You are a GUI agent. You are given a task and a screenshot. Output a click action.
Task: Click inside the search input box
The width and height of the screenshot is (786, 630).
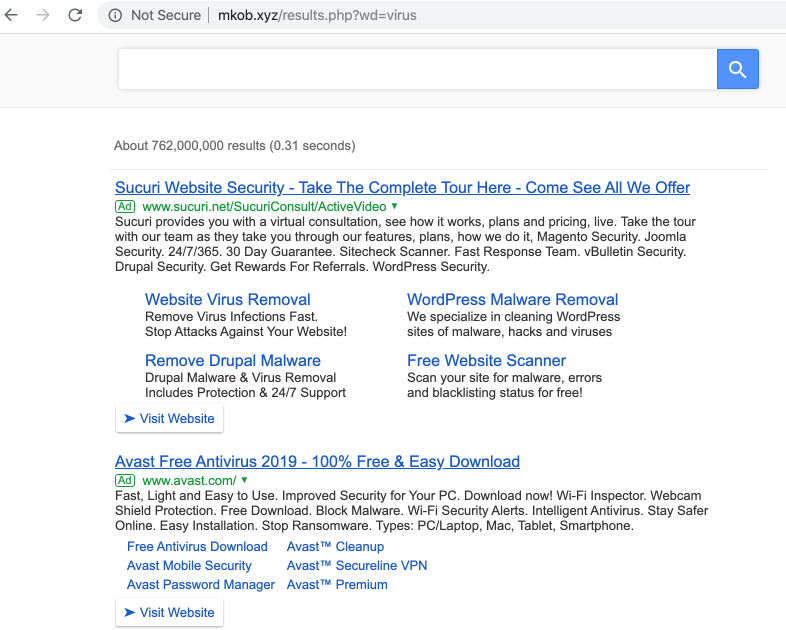[x=417, y=69]
